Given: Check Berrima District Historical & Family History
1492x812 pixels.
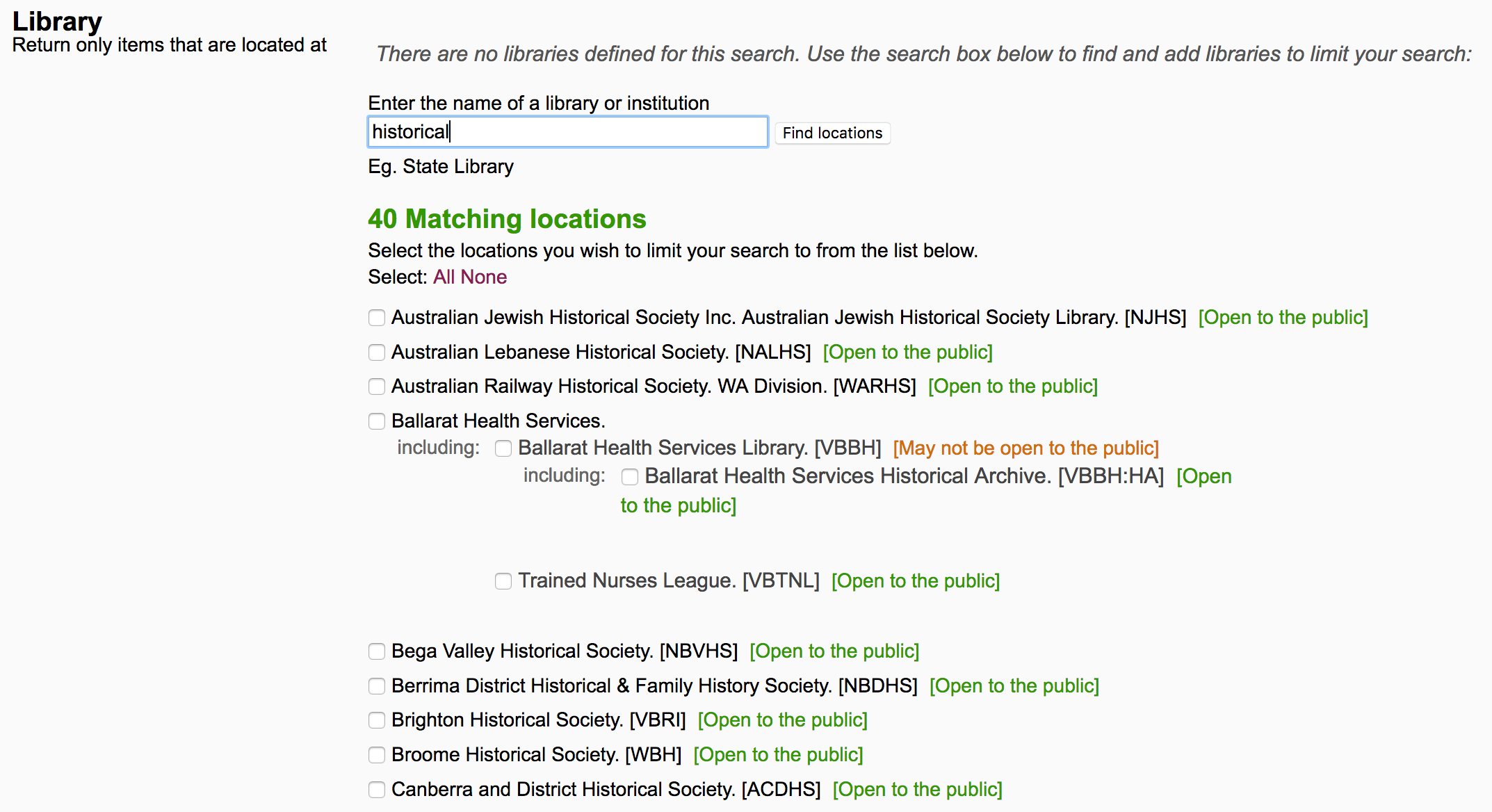Looking at the screenshot, I should pos(376,686).
